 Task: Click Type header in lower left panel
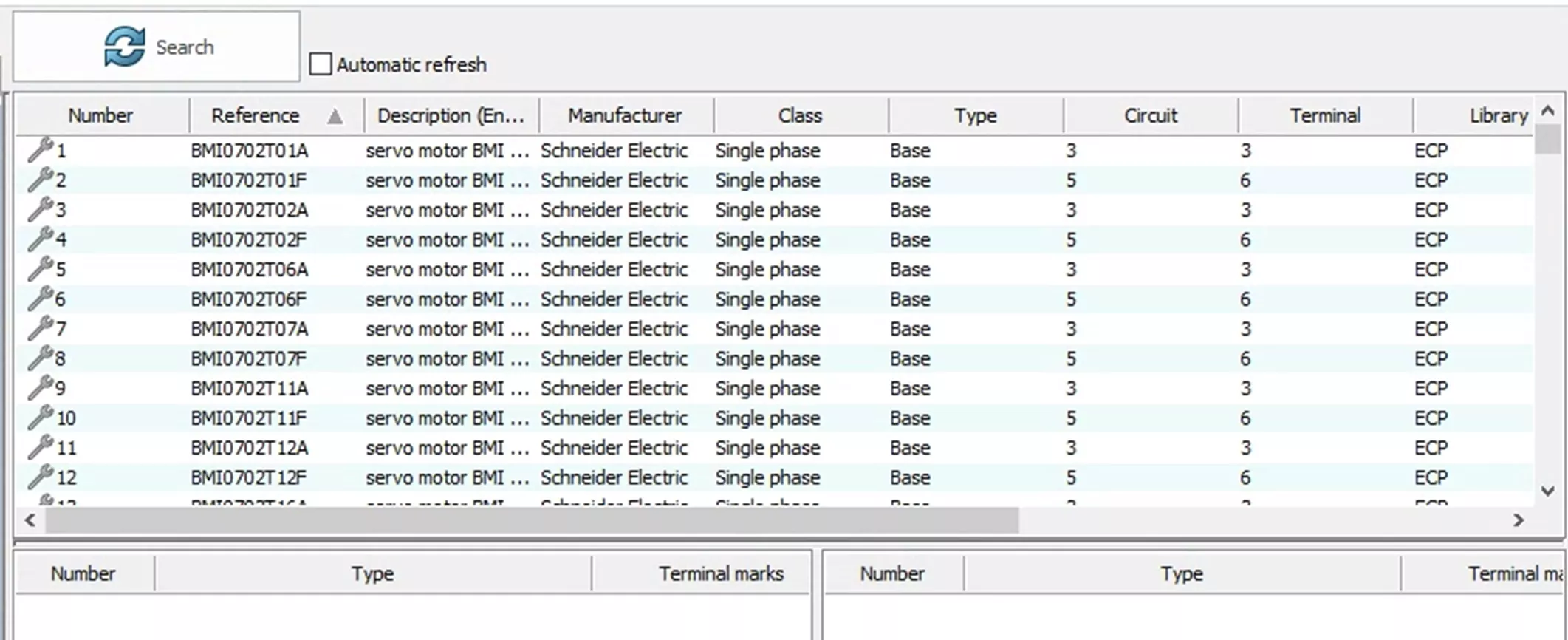(x=373, y=573)
